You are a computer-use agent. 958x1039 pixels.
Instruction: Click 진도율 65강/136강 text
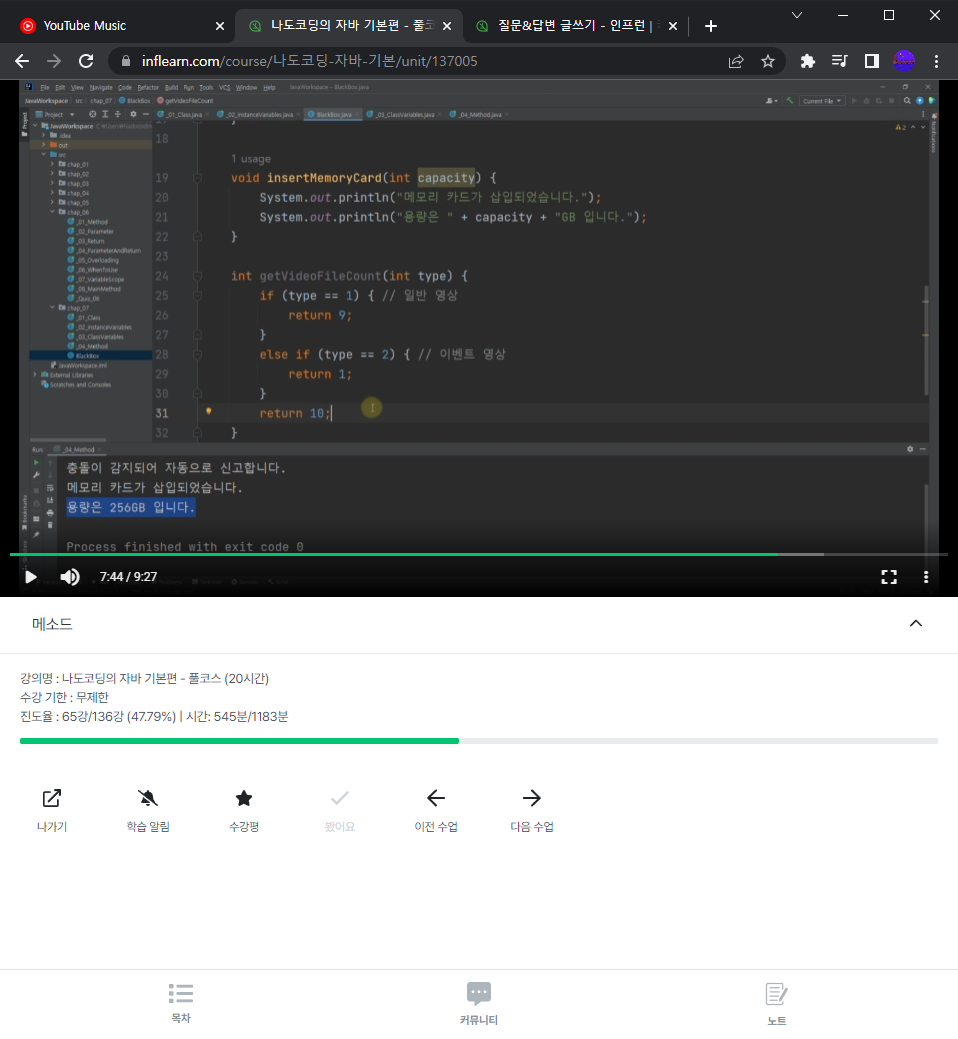pyautogui.click(x=98, y=716)
